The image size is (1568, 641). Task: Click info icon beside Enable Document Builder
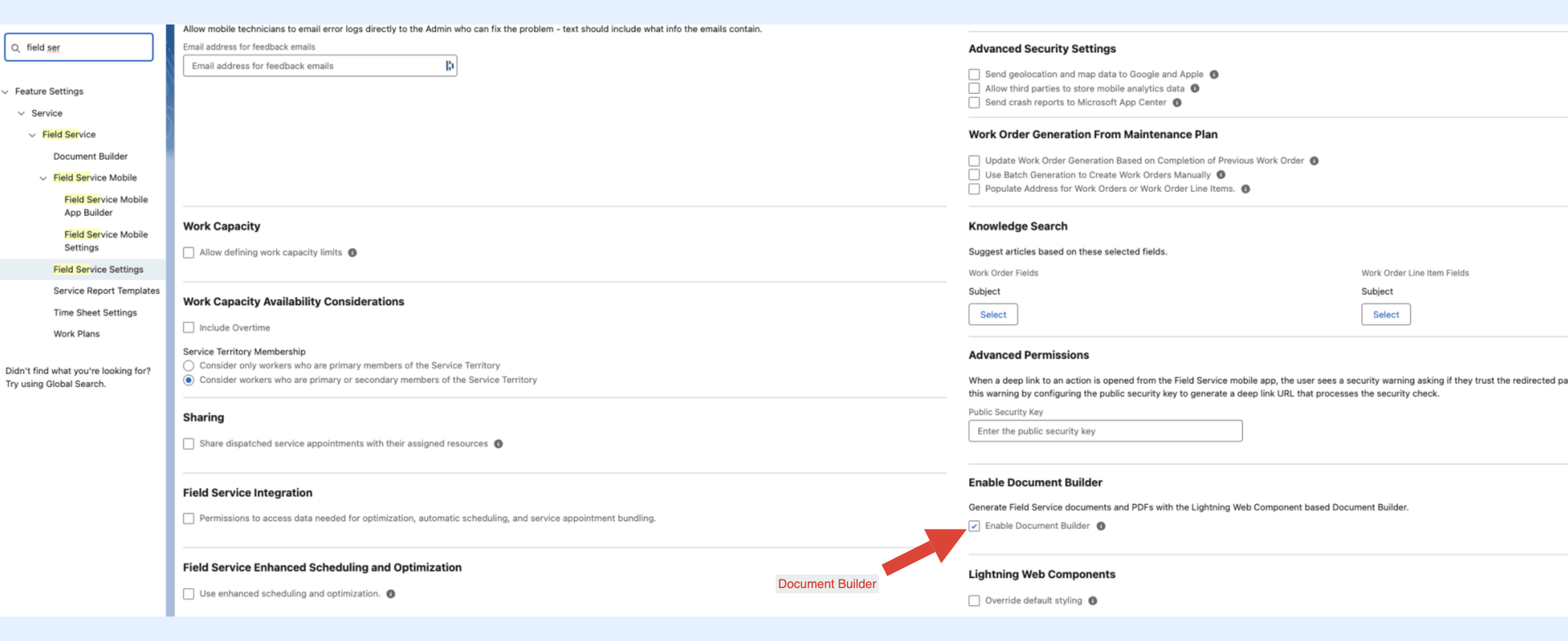pos(1101,527)
